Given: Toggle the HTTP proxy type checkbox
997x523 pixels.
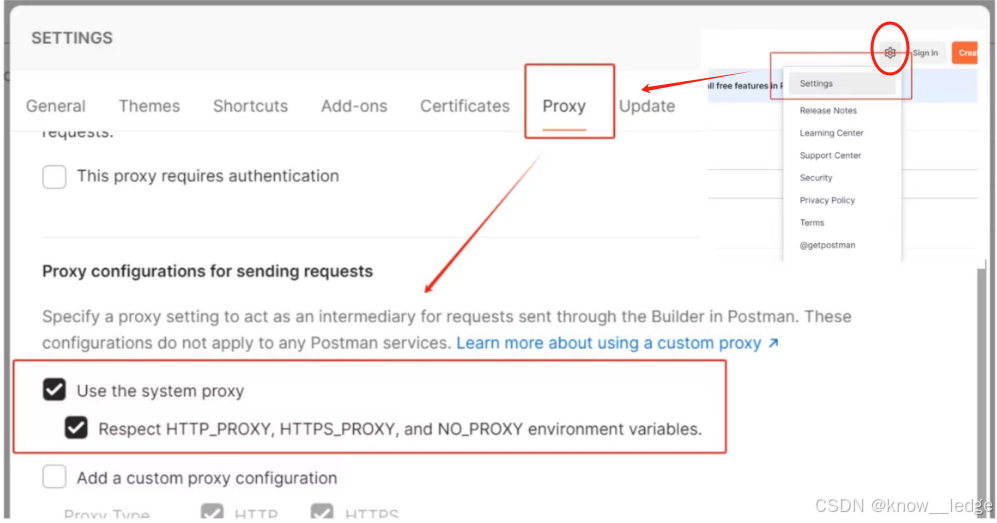Looking at the screenshot, I should pyautogui.click(x=212, y=512).
